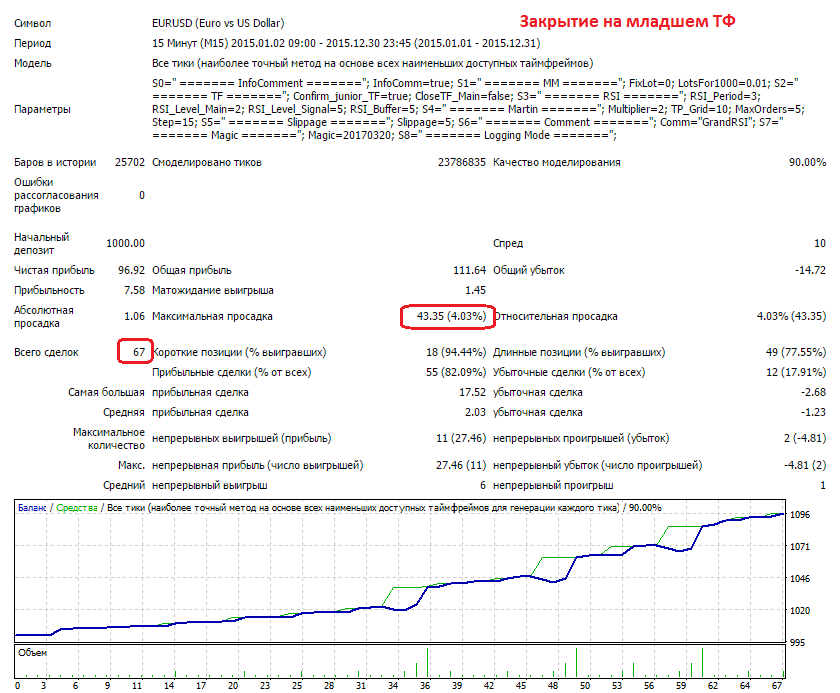Click the "Относительная просадка" label
Viewport: 840px width, 693px height.
(x=556, y=317)
